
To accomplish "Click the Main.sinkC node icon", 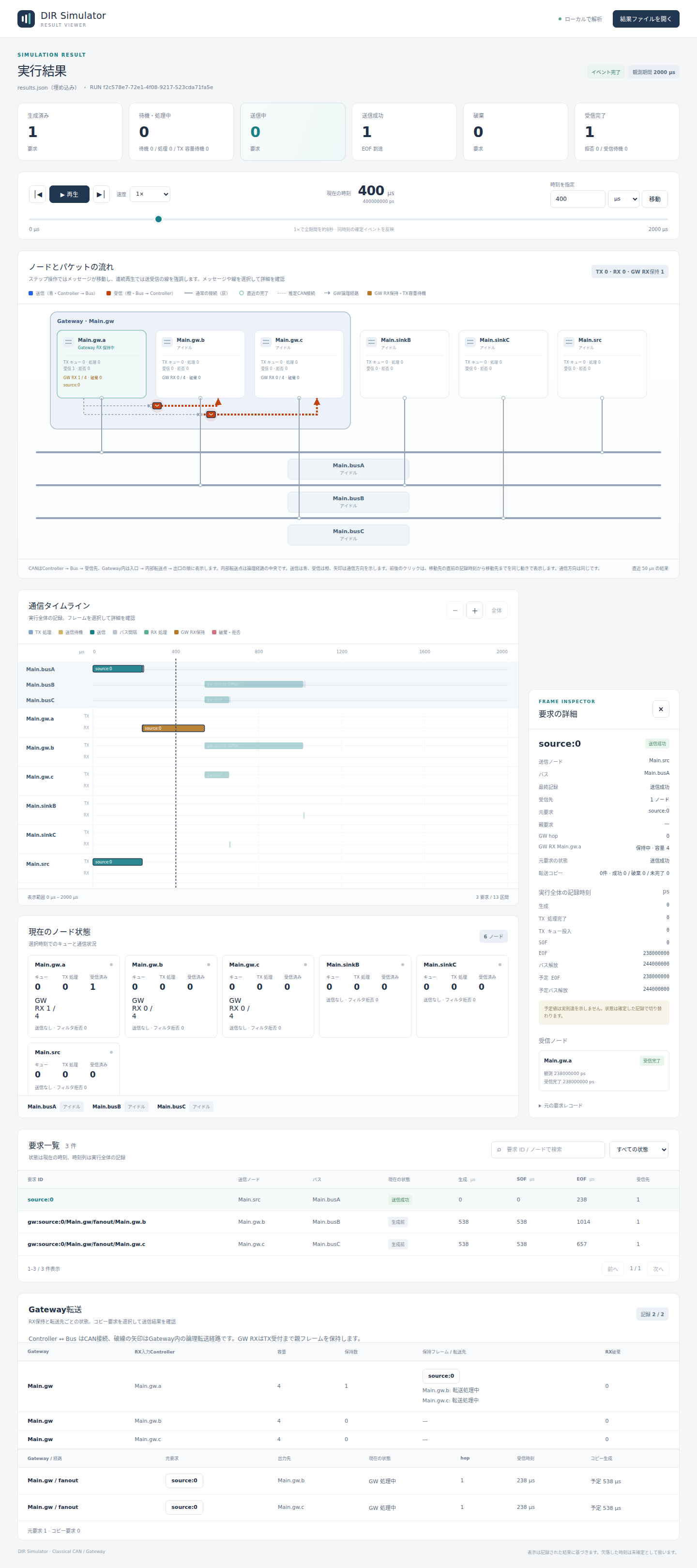I will (x=470, y=342).
